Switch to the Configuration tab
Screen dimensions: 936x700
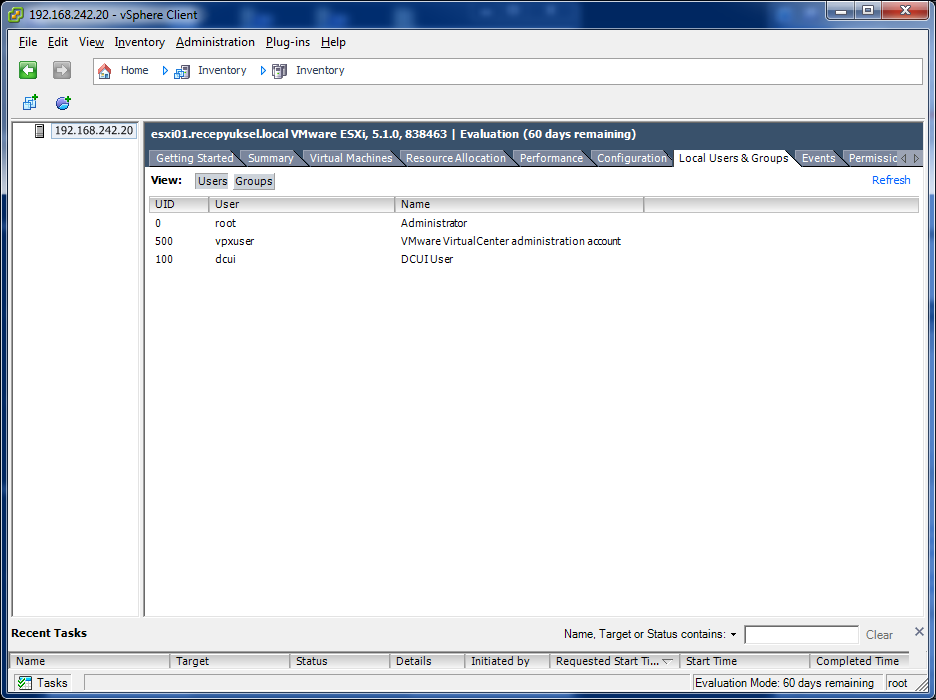click(x=632, y=158)
